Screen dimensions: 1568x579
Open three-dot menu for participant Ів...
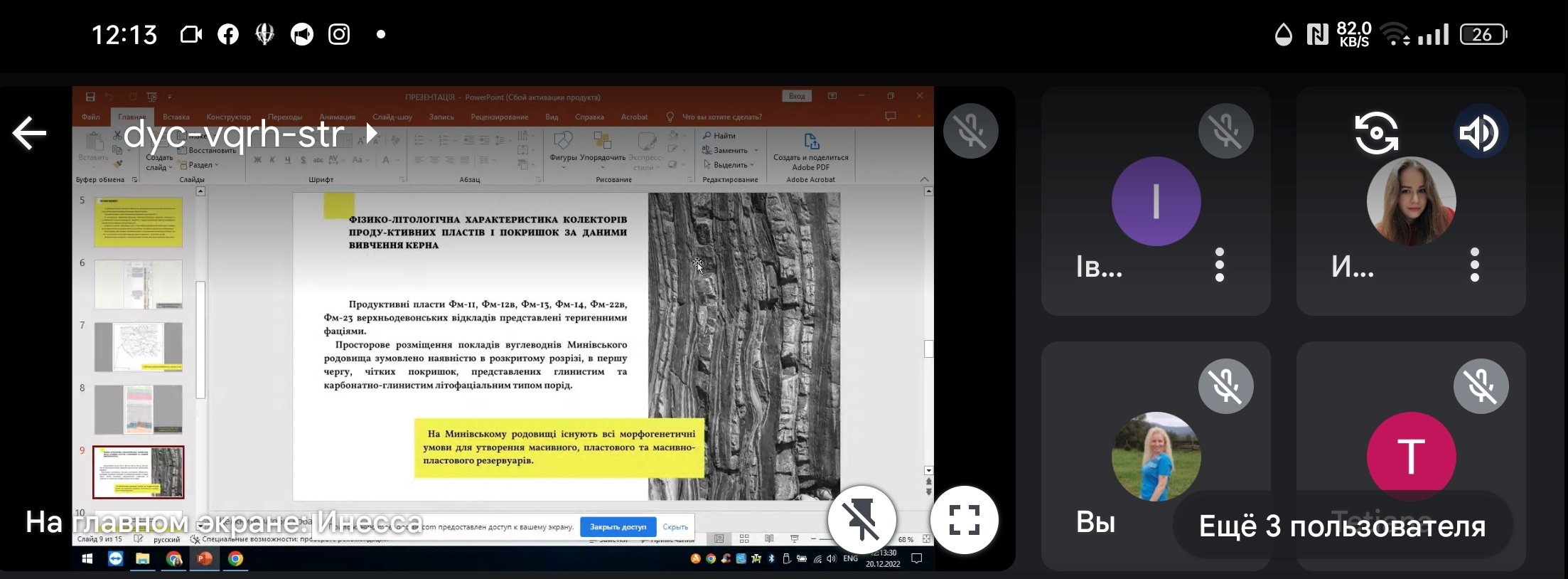[x=1220, y=265]
